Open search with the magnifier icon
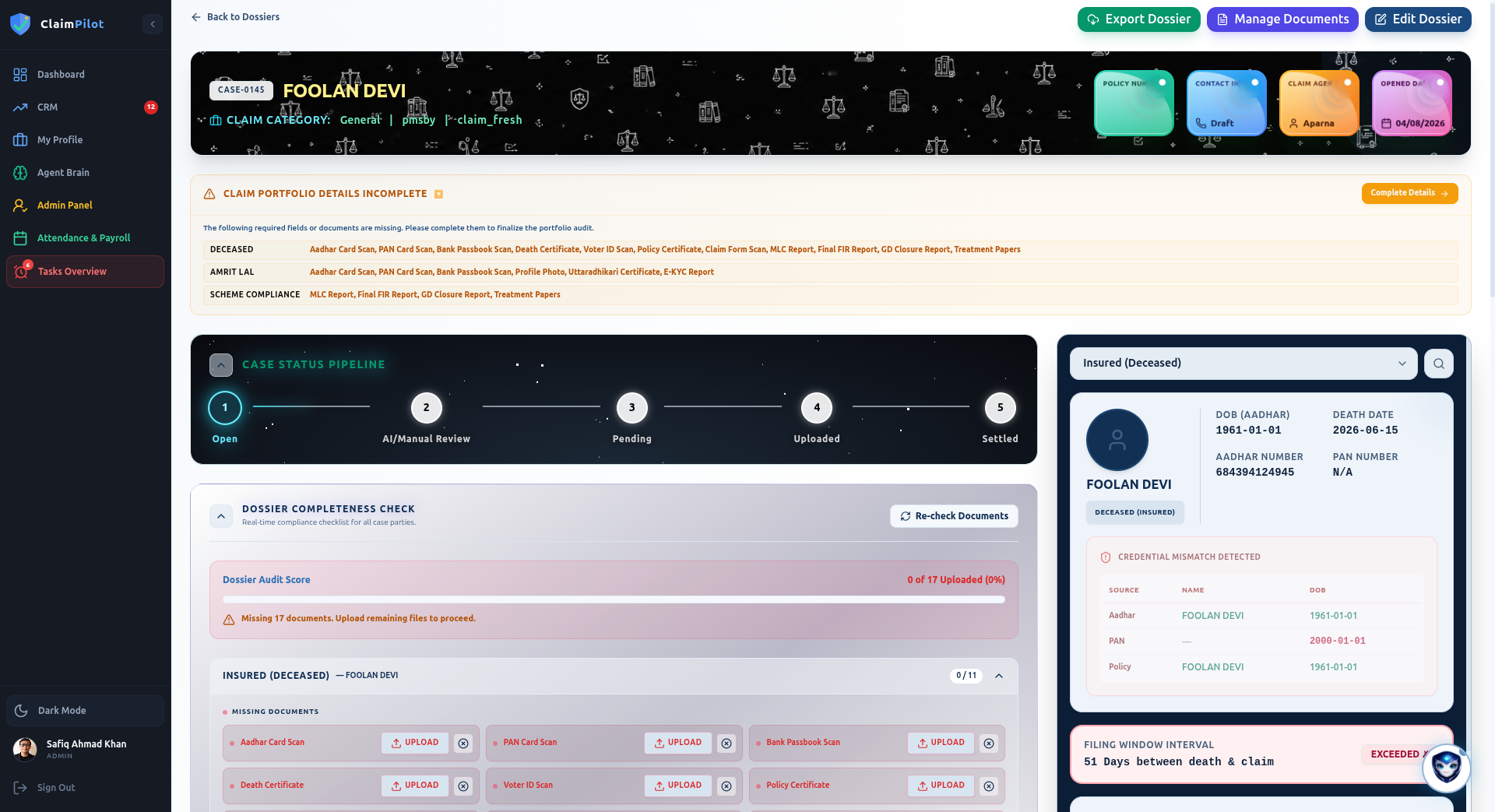The height and width of the screenshot is (812, 1495). pos(1439,364)
